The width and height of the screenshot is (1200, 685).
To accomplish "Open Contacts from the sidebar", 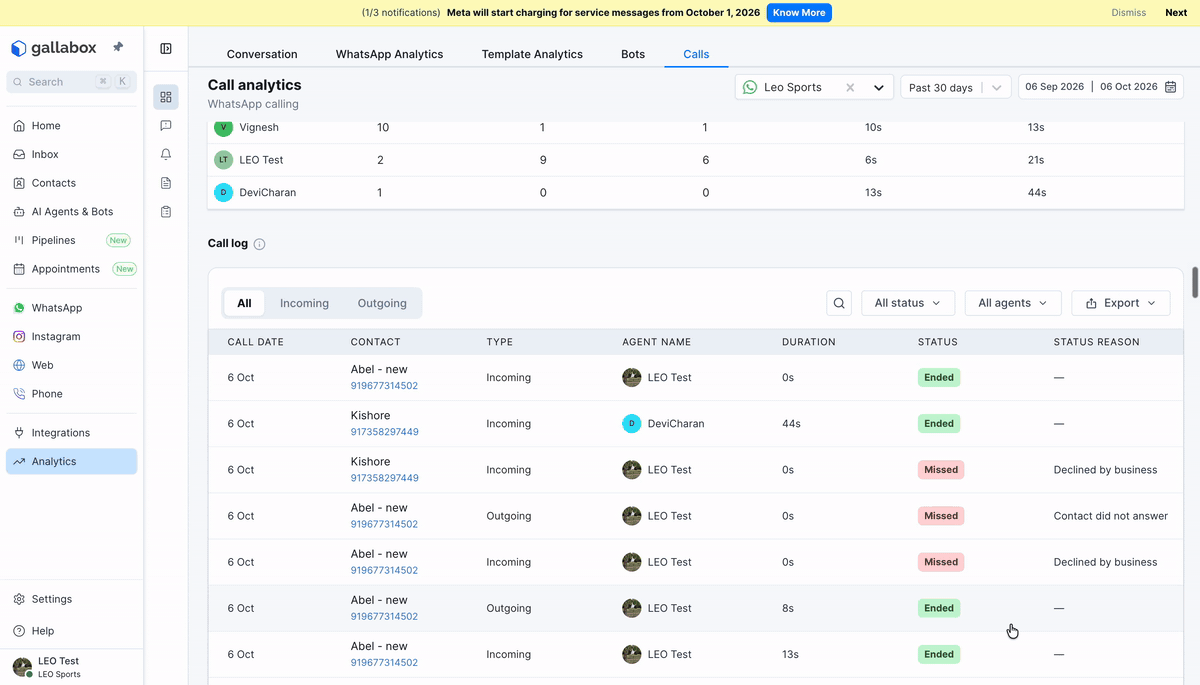I will pos(71,183).
